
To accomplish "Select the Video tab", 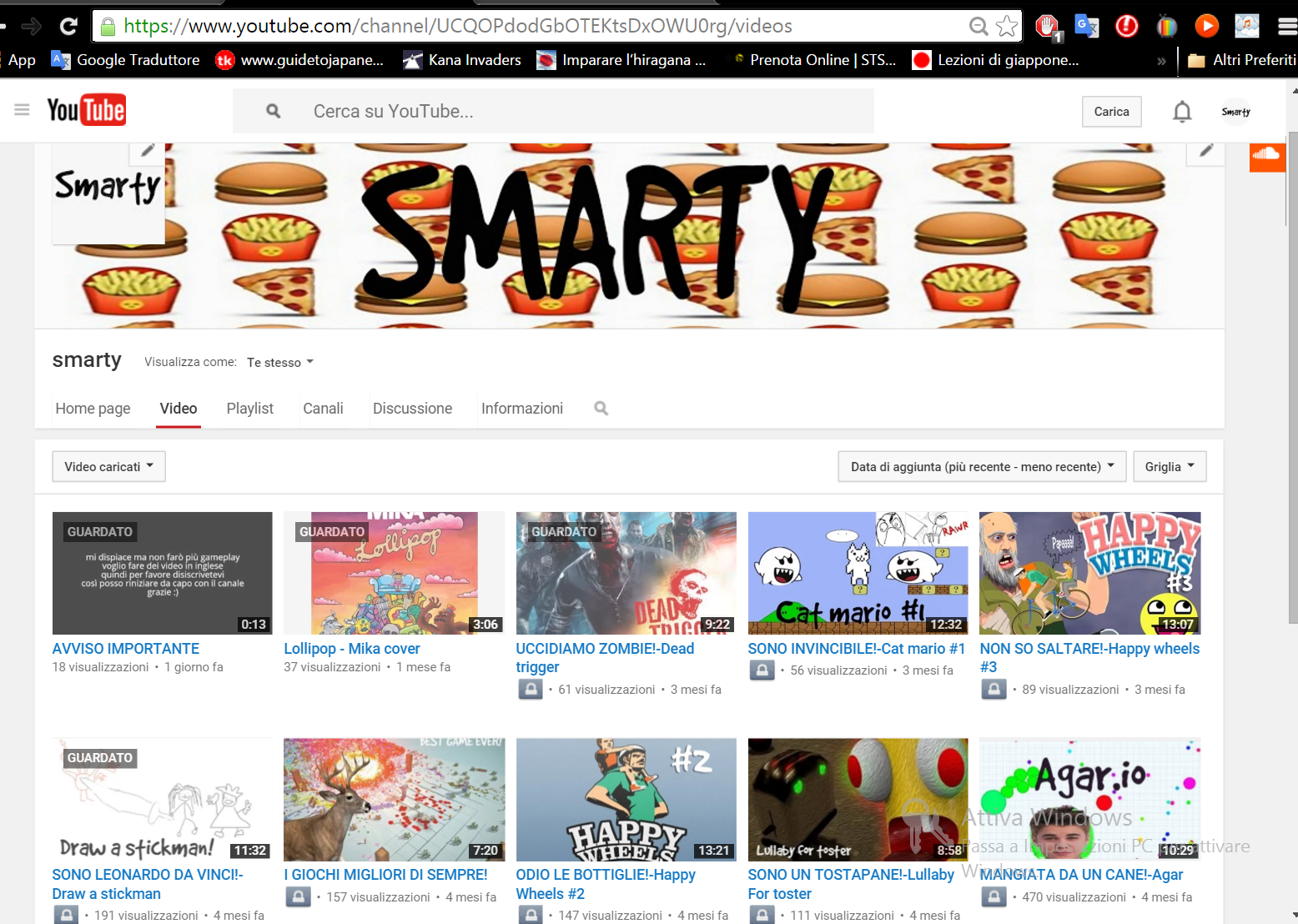I will coord(179,409).
